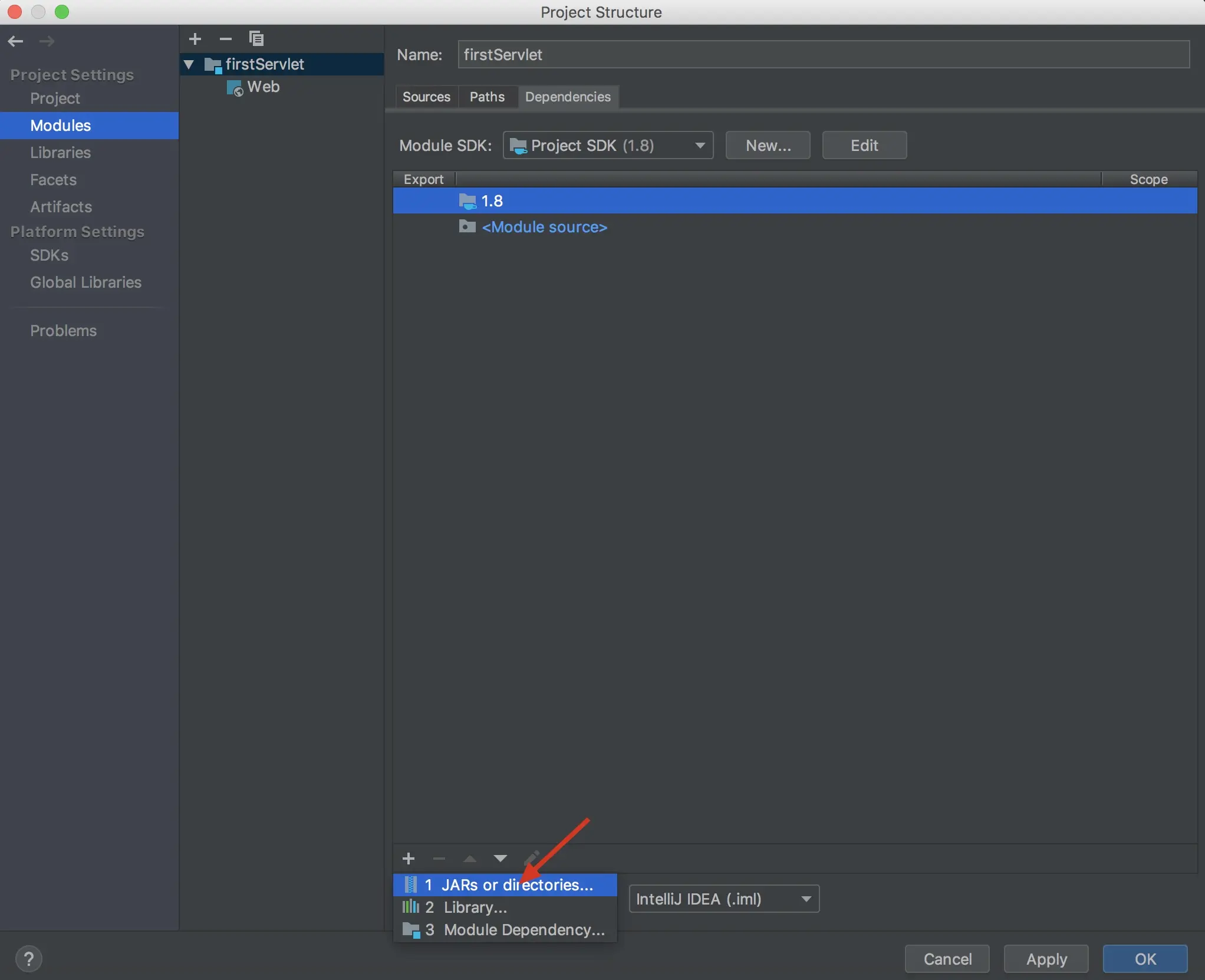The image size is (1205, 980).
Task: Choose Module Dependency... from popup
Action: point(524,930)
